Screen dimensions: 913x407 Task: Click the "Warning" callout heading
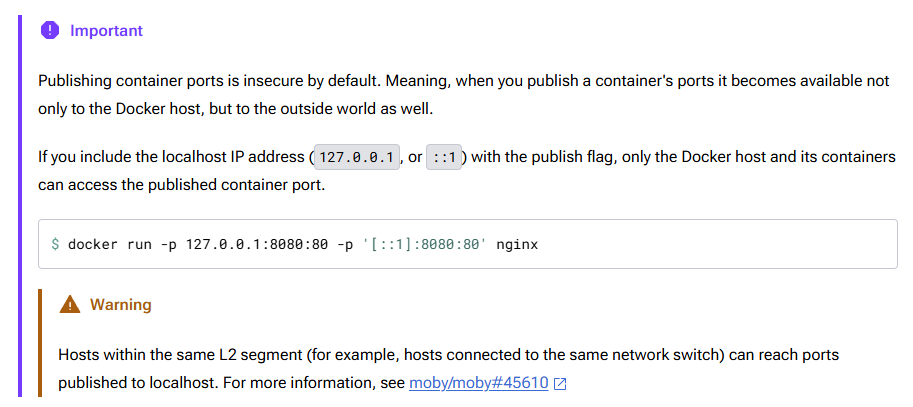pos(120,304)
